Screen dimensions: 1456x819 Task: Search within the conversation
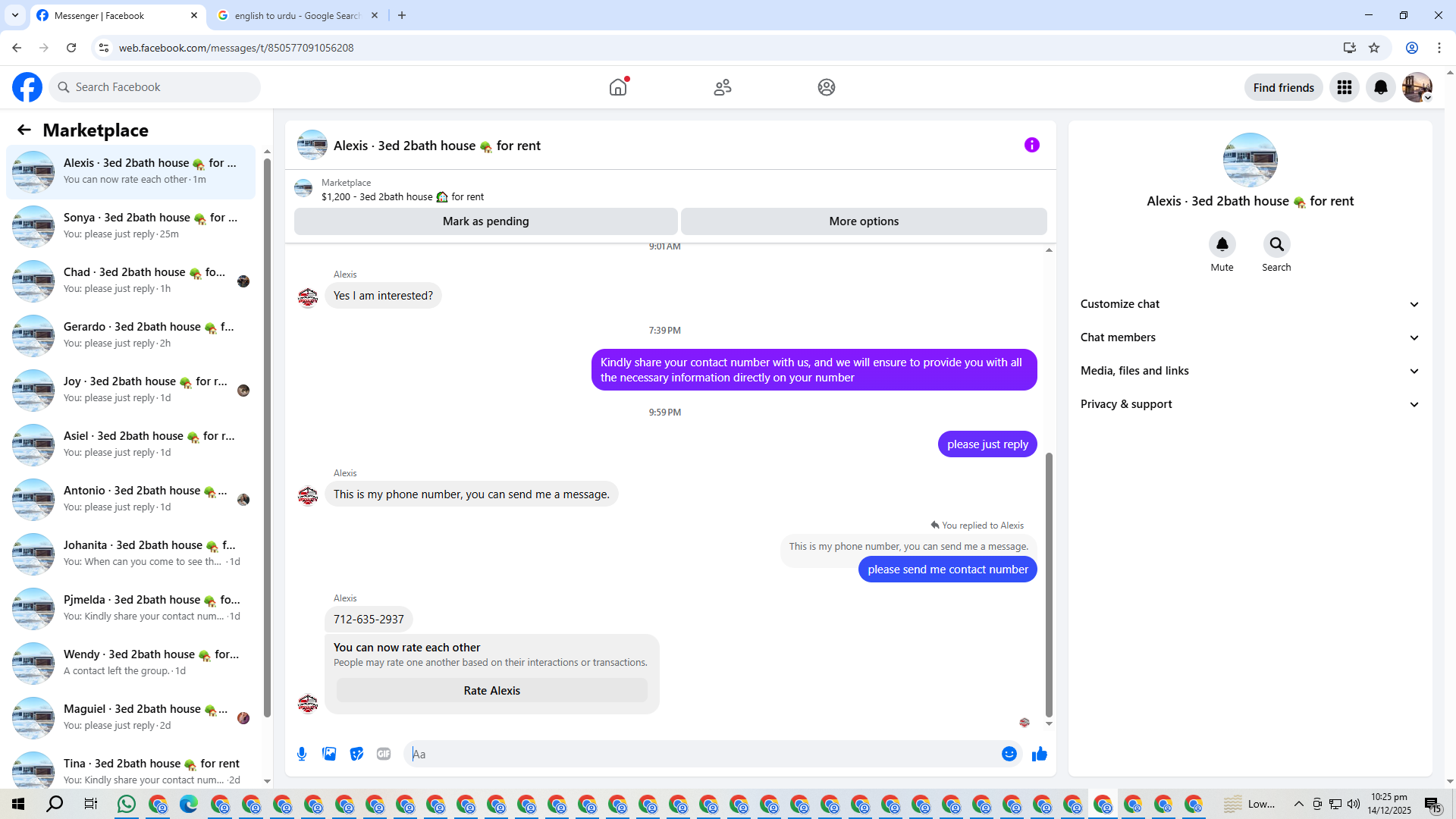[x=1276, y=245]
